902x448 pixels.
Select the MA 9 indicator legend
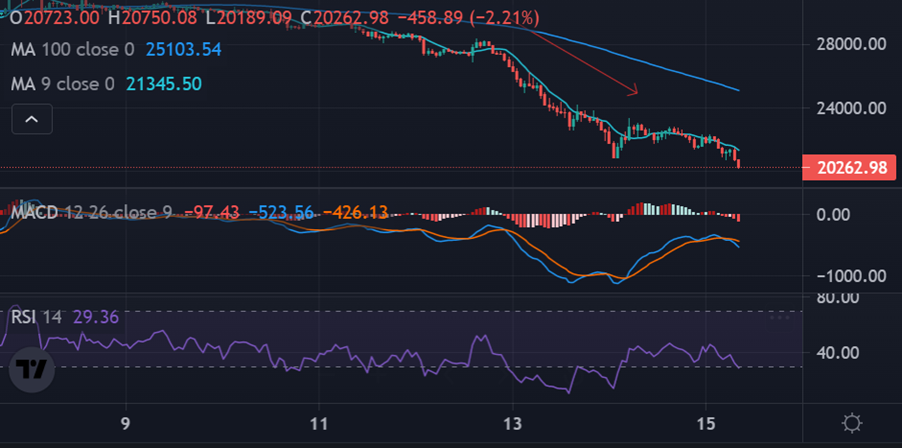(62, 85)
